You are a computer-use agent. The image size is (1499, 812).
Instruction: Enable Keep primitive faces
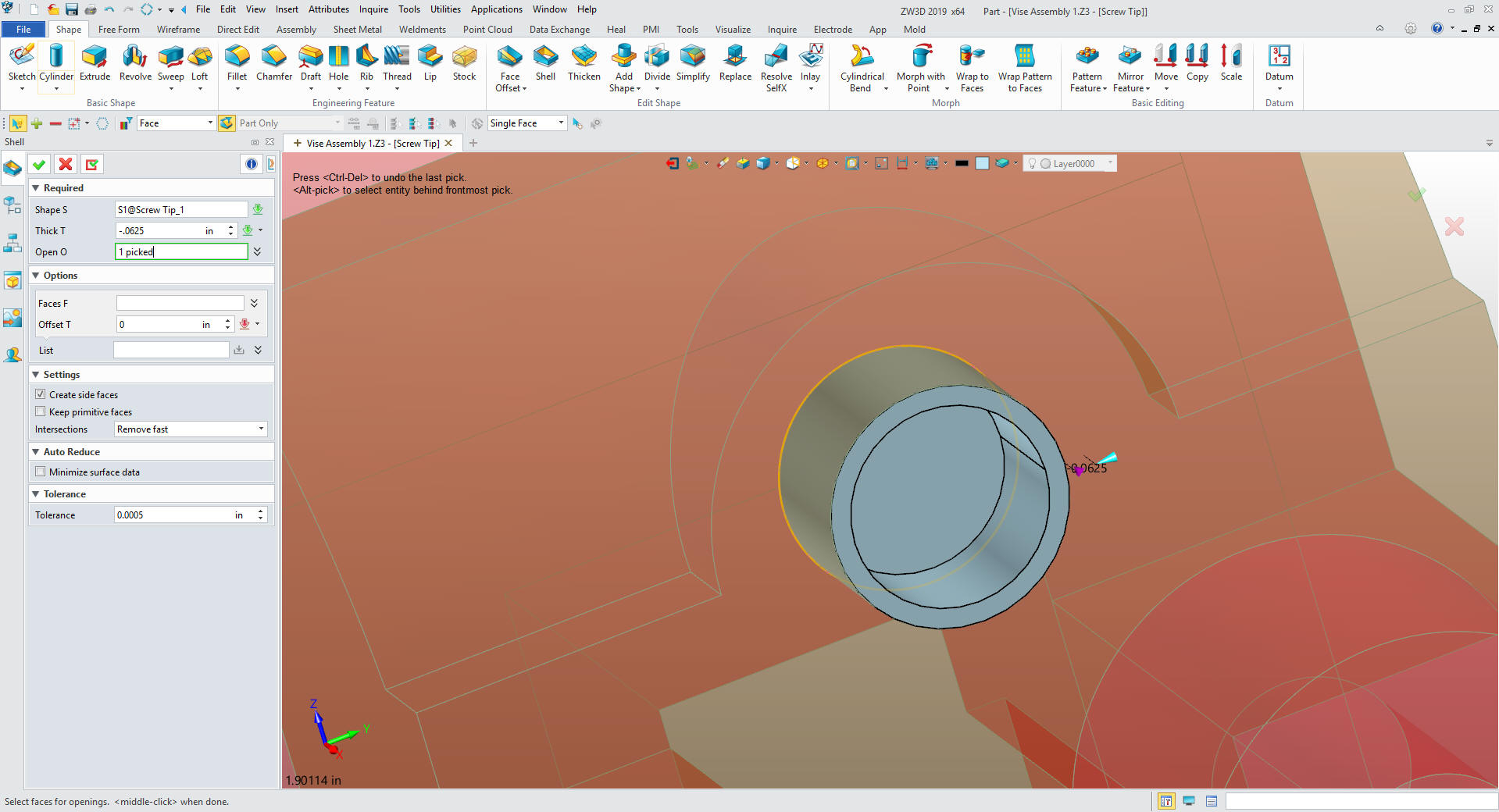41,411
